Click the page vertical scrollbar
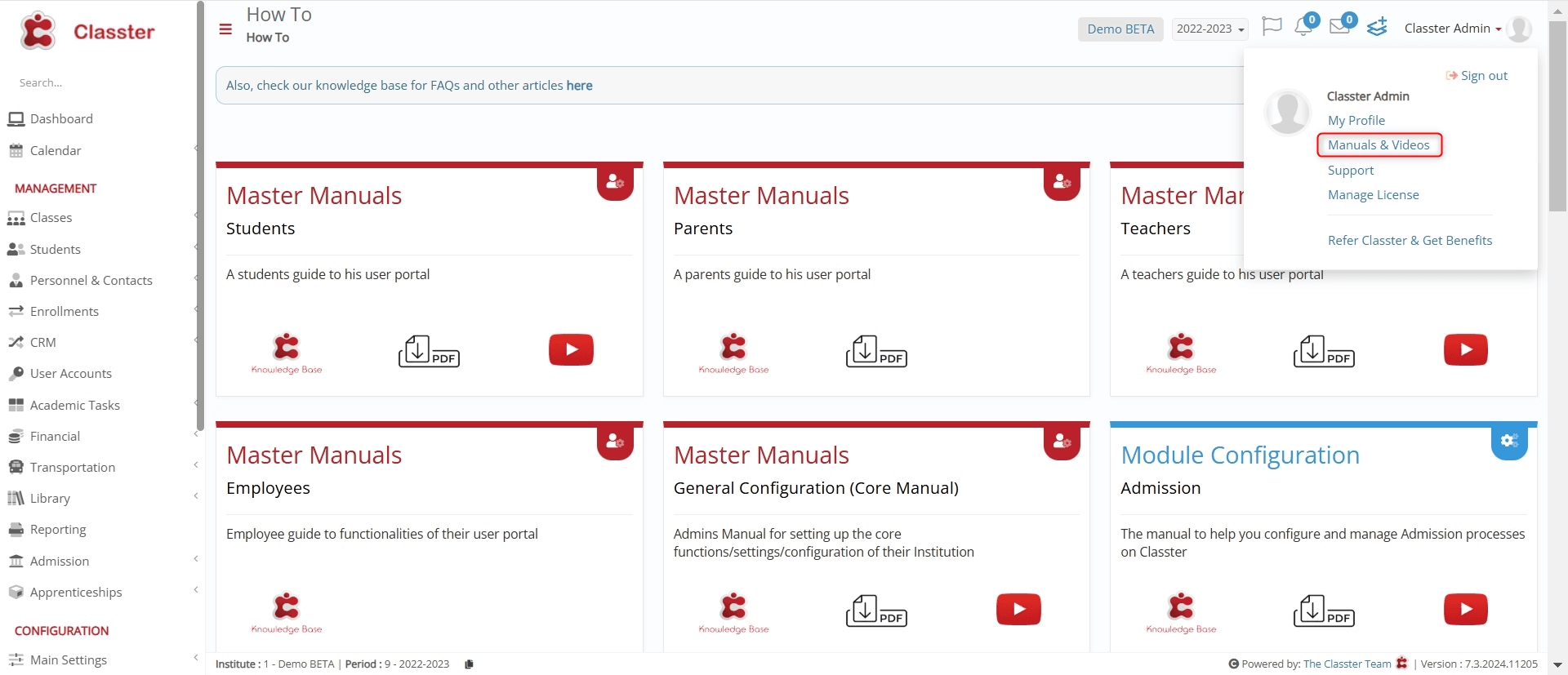This screenshot has height=675, width=1568. coord(1558,114)
